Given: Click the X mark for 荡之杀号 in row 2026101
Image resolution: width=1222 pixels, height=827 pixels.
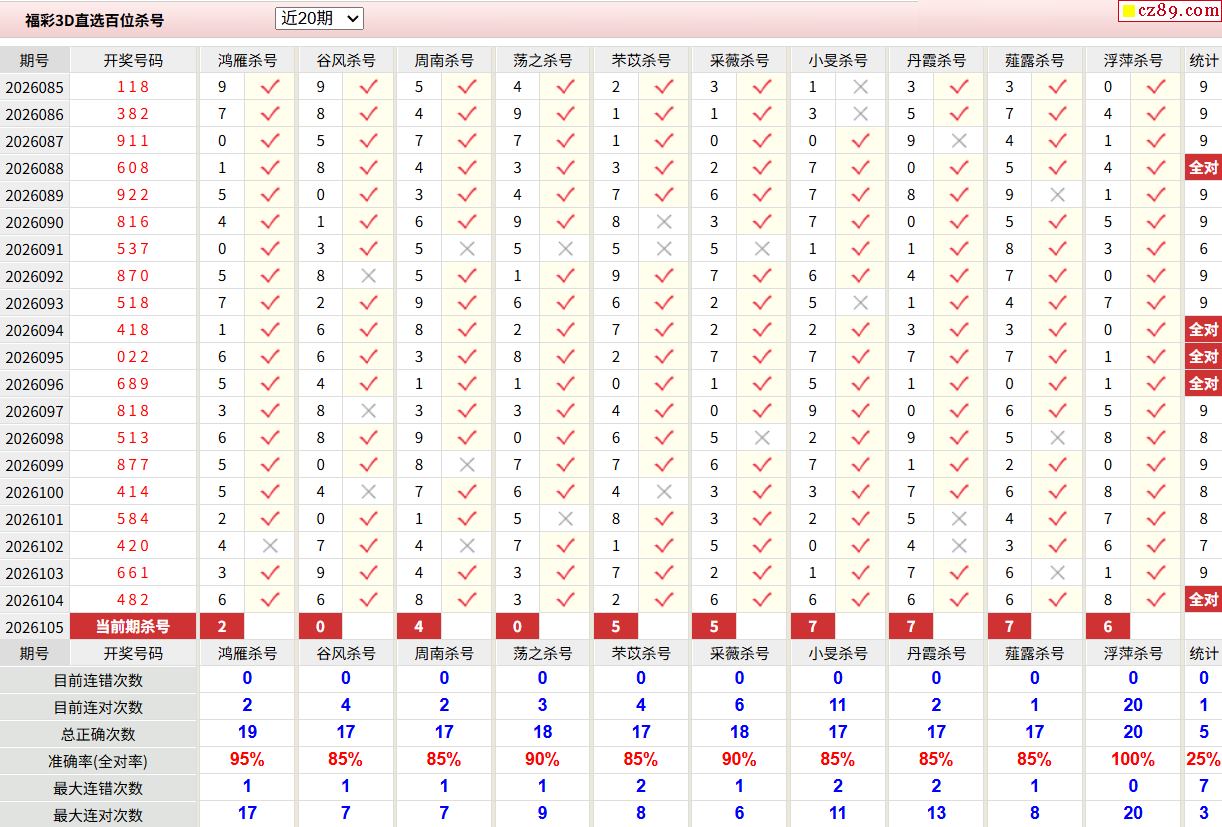Looking at the screenshot, I should point(565,519).
